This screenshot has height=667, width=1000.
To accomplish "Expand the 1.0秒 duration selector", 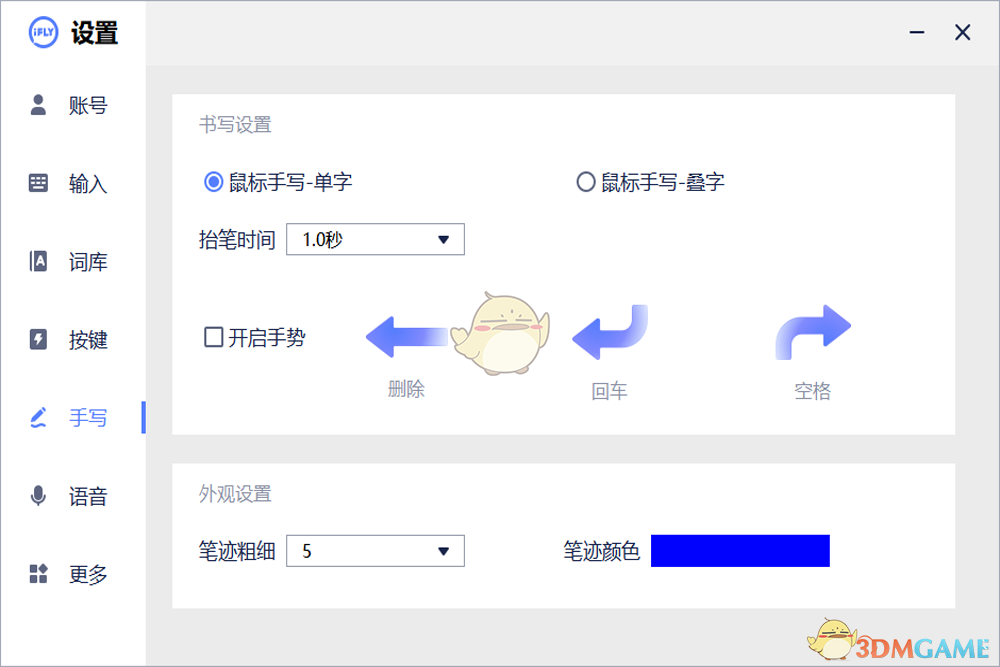I will pyautogui.click(x=375, y=239).
